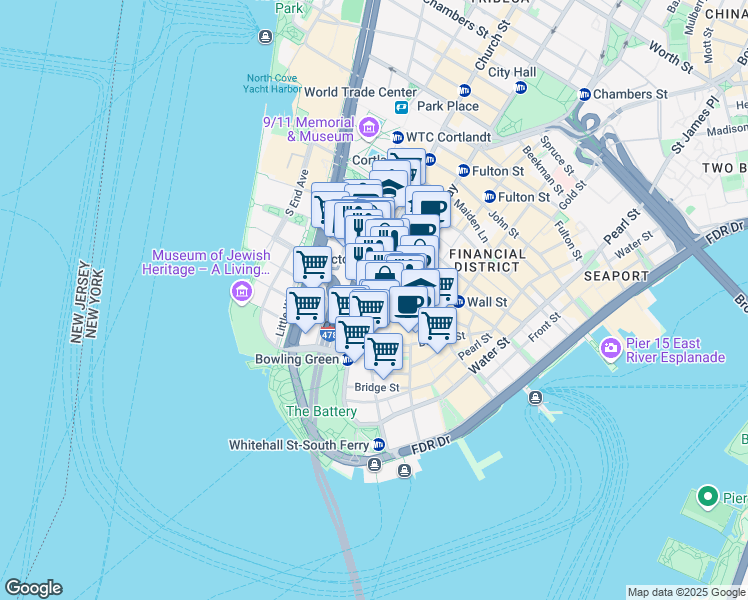The image size is (748, 600).
Task: Click the World Trade Center label
Action: 360,92
